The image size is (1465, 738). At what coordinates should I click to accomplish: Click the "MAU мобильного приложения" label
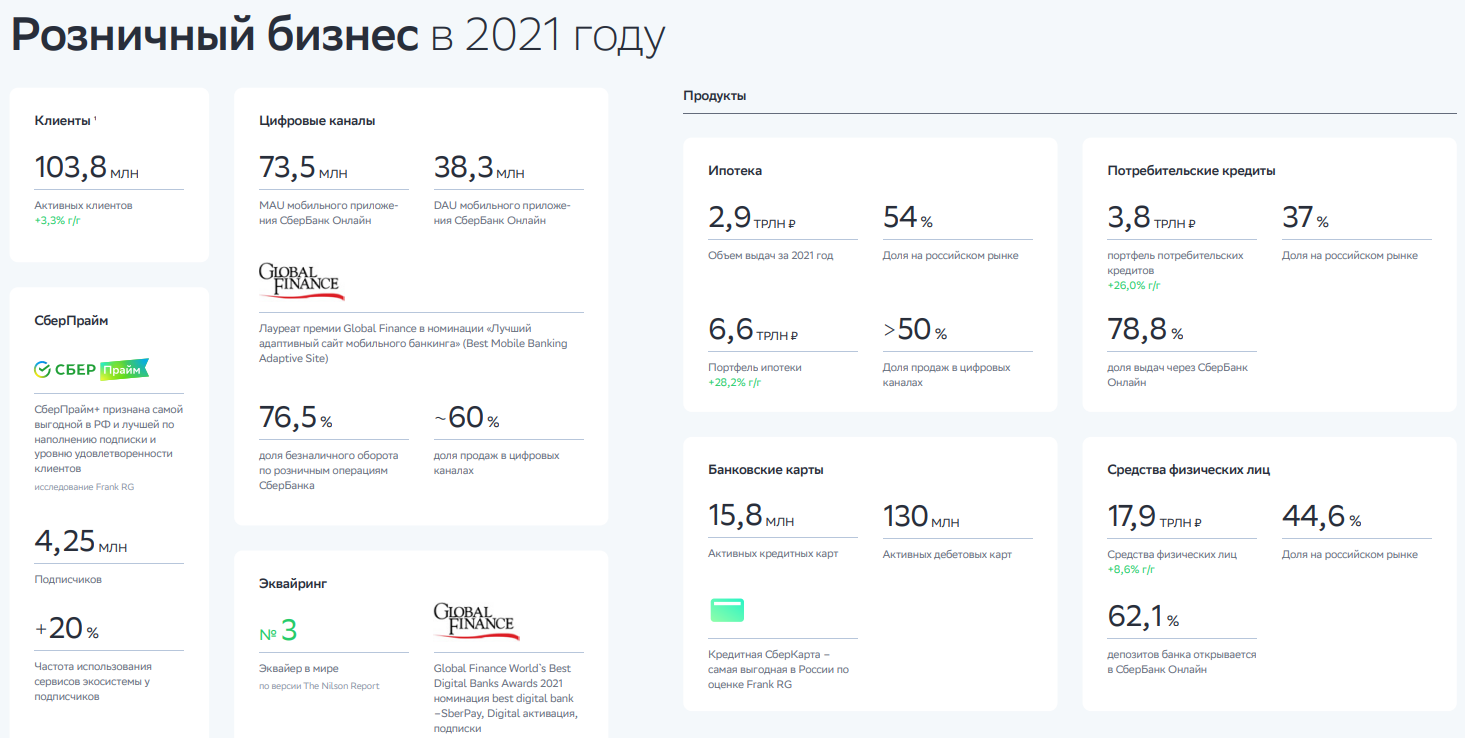(x=328, y=212)
